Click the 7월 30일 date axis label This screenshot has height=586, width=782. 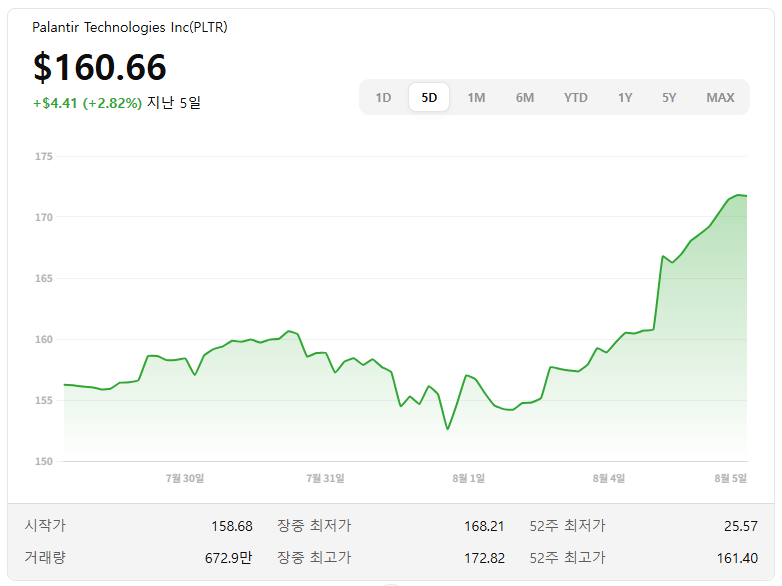pyautogui.click(x=185, y=478)
